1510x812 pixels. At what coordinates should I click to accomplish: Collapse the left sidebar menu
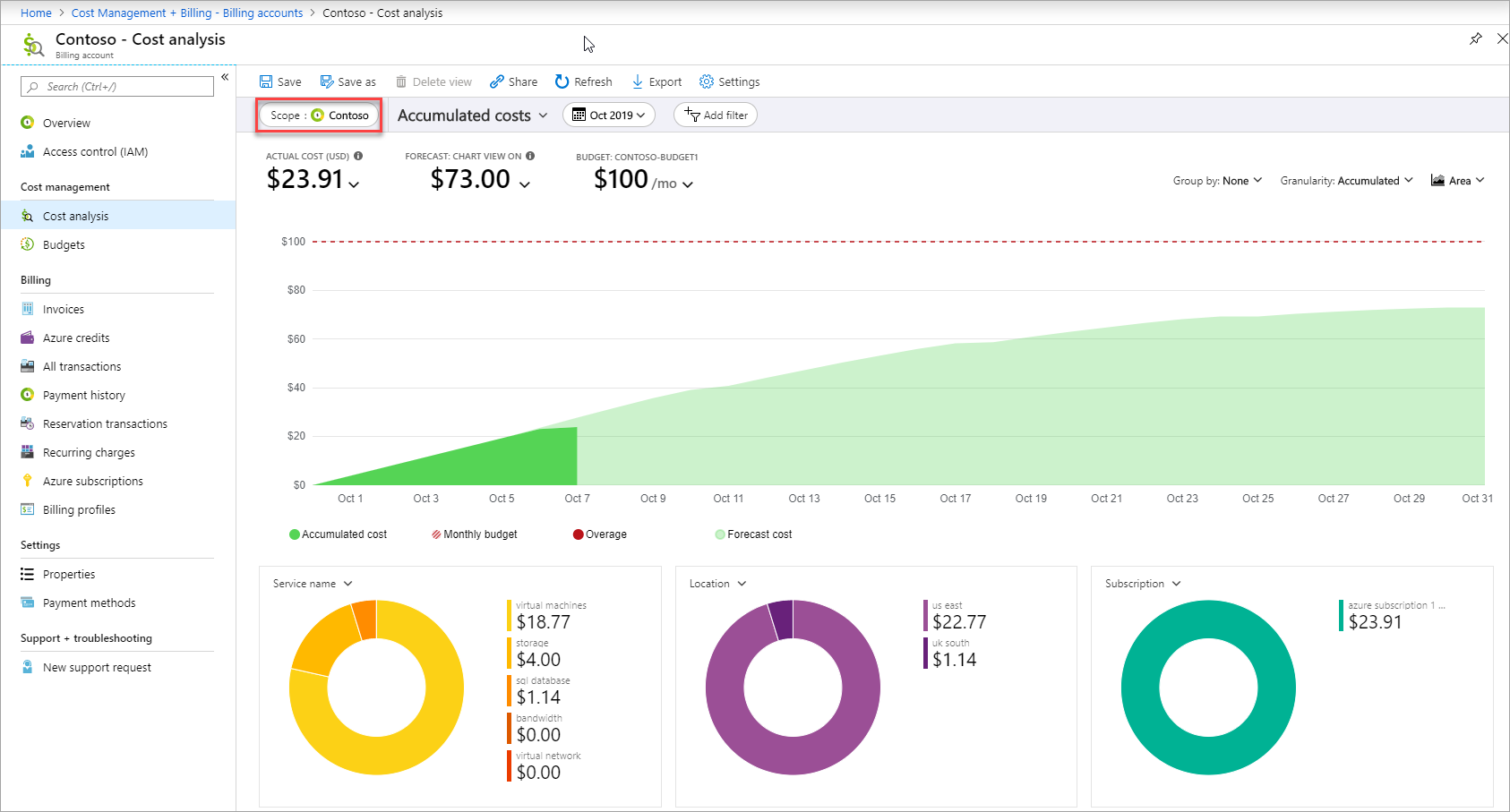[225, 77]
